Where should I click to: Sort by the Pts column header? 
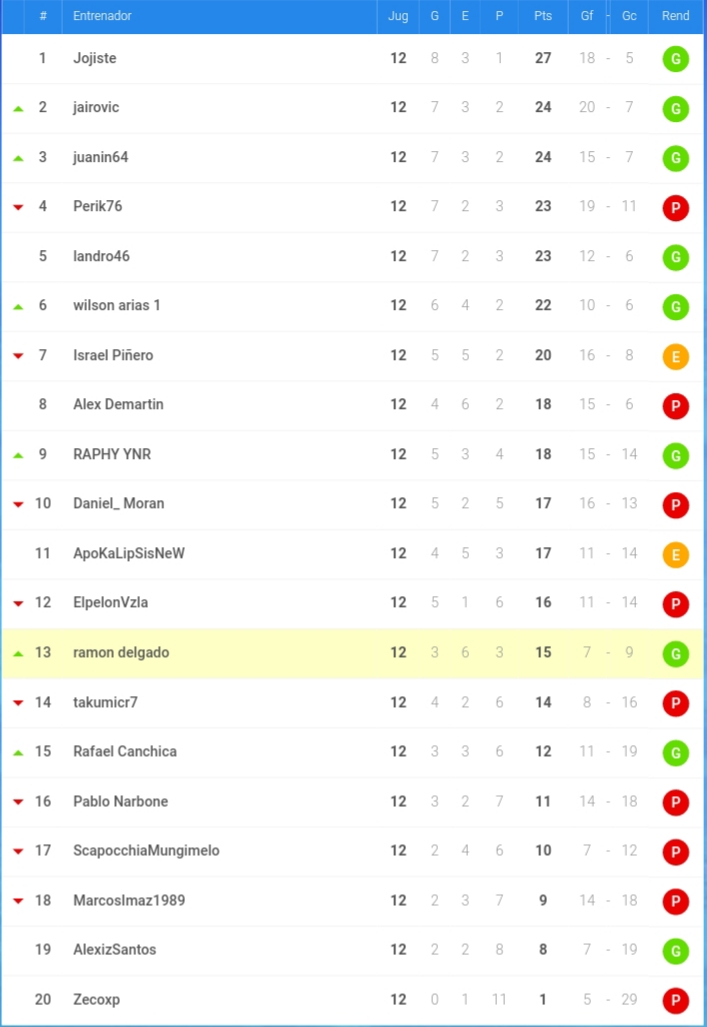point(543,16)
